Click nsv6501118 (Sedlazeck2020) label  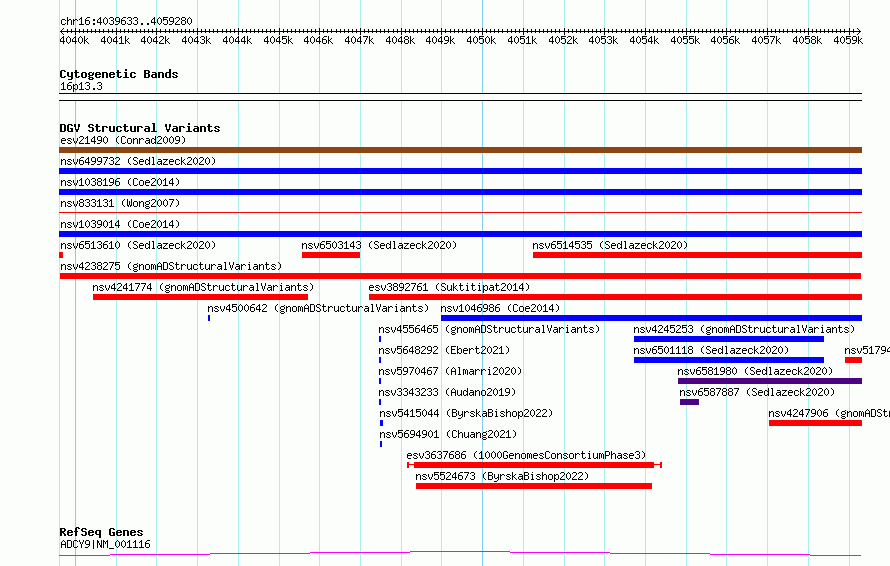[x=711, y=350]
